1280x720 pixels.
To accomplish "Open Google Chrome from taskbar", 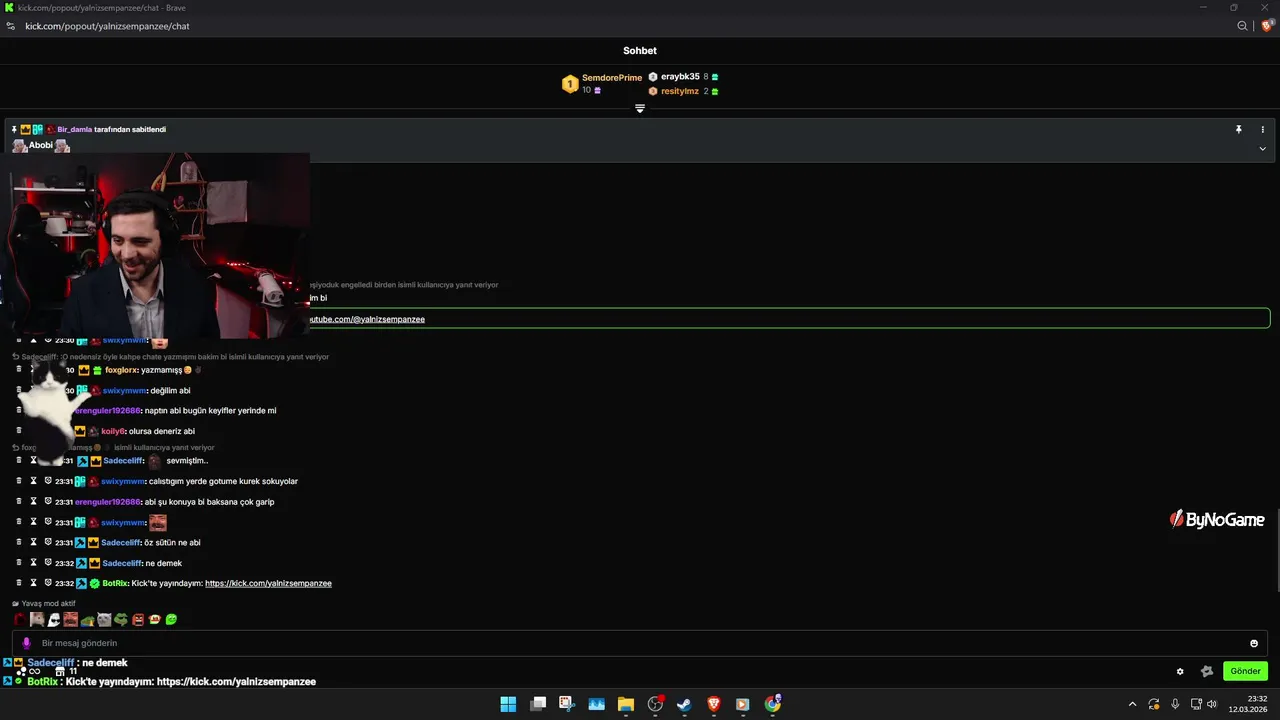I will (773, 704).
